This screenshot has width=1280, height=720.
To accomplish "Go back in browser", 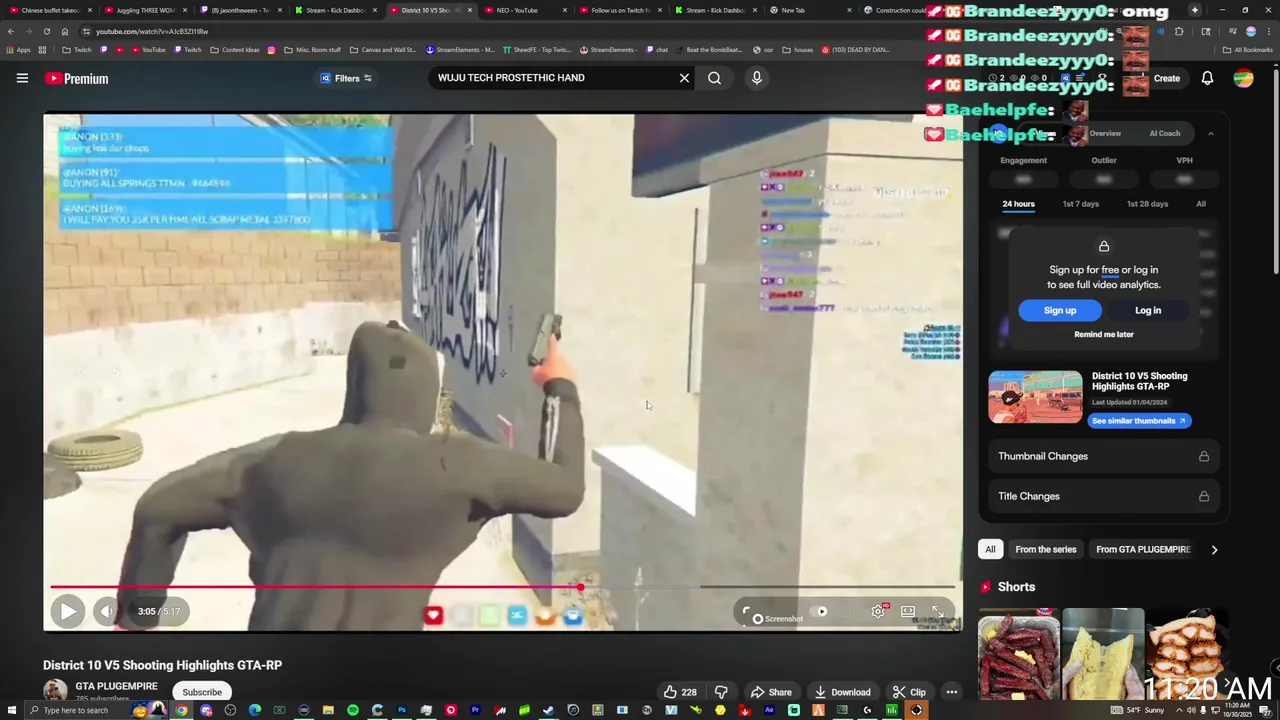I will click(x=11, y=31).
